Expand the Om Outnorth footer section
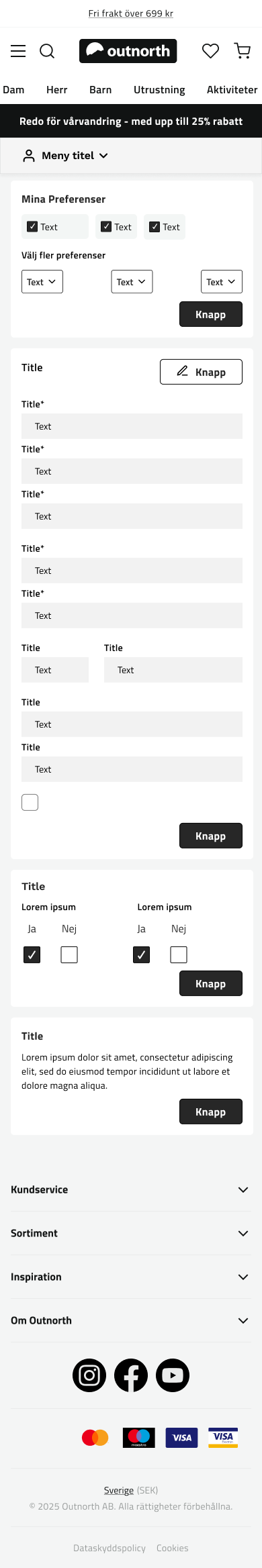This screenshot has width=262, height=1568. 131,1320
